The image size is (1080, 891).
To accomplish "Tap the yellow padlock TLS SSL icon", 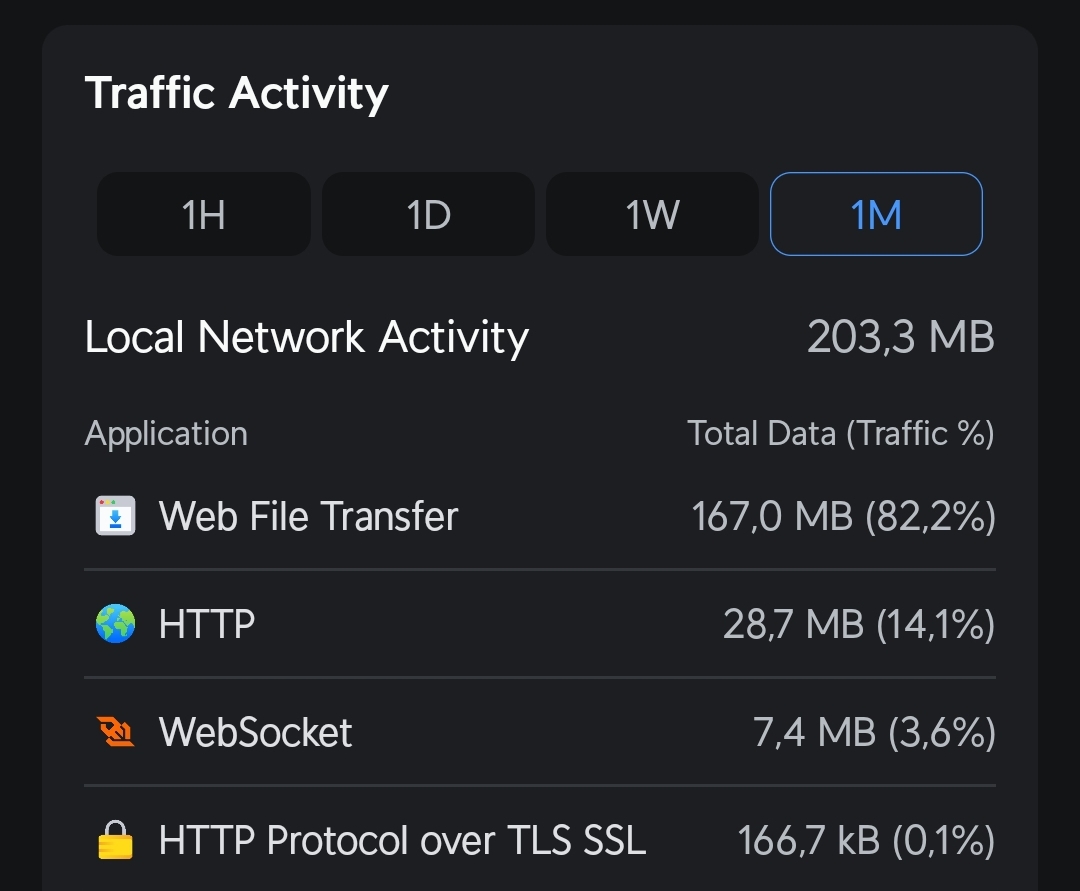I will click(x=115, y=841).
